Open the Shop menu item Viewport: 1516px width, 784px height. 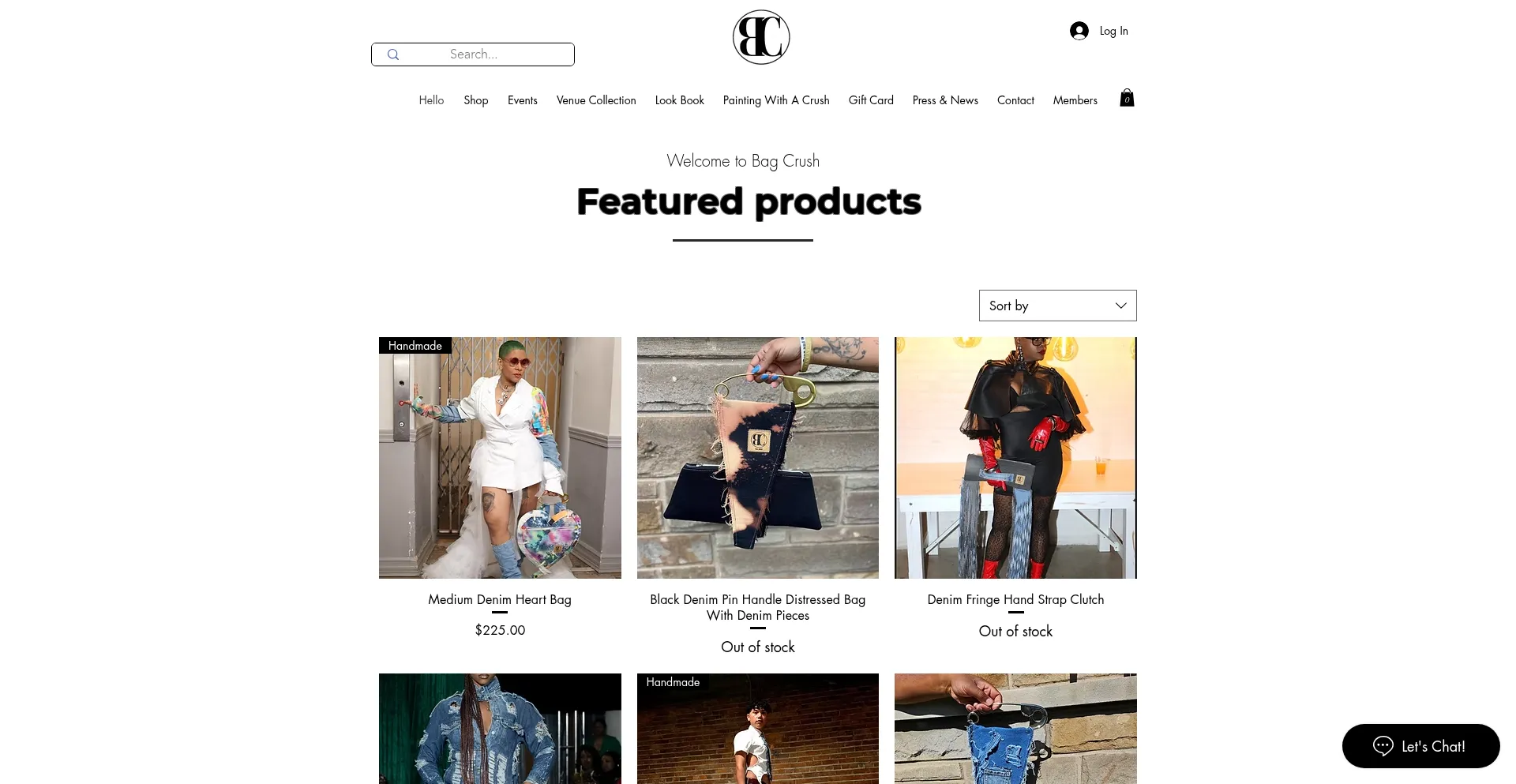[476, 100]
